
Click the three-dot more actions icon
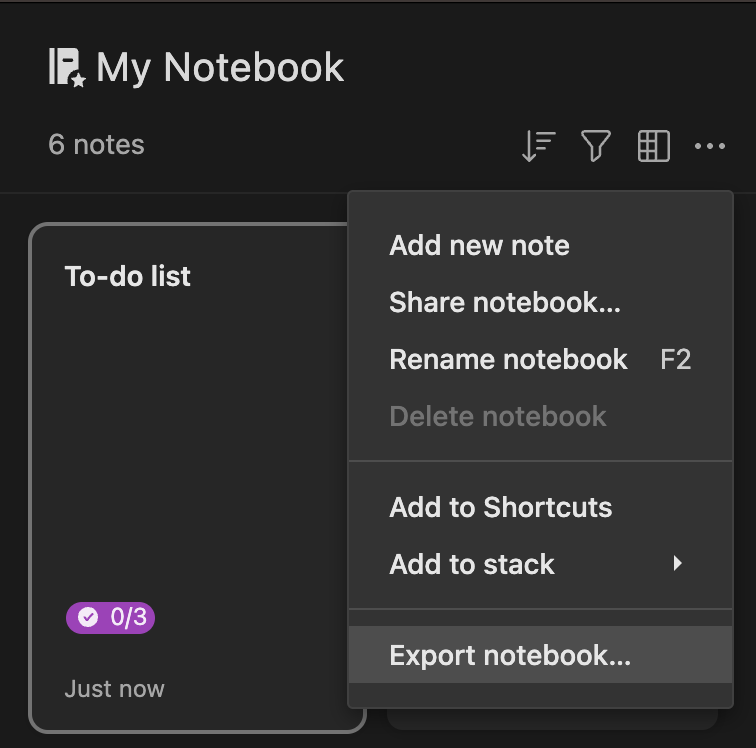tap(710, 146)
